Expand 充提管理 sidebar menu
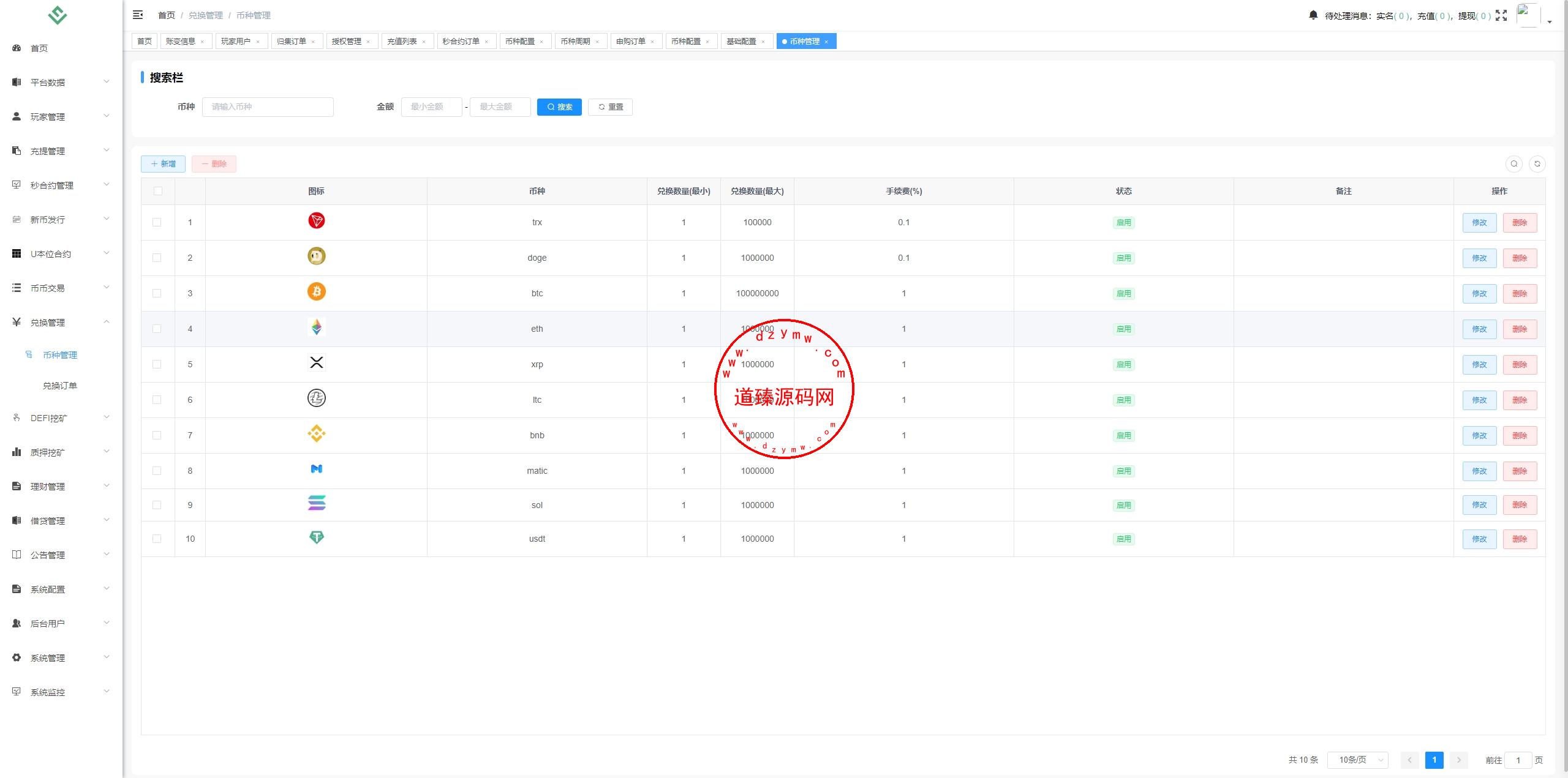Image resolution: width=1568 pixels, height=778 pixels. (x=61, y=151)
